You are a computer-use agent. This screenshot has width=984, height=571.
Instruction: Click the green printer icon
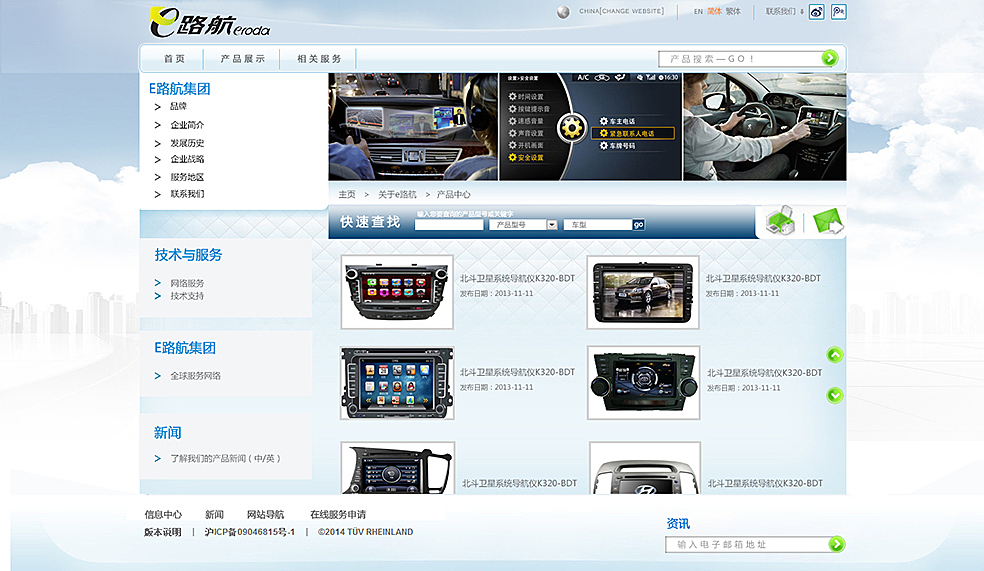[x=780, y=221]
